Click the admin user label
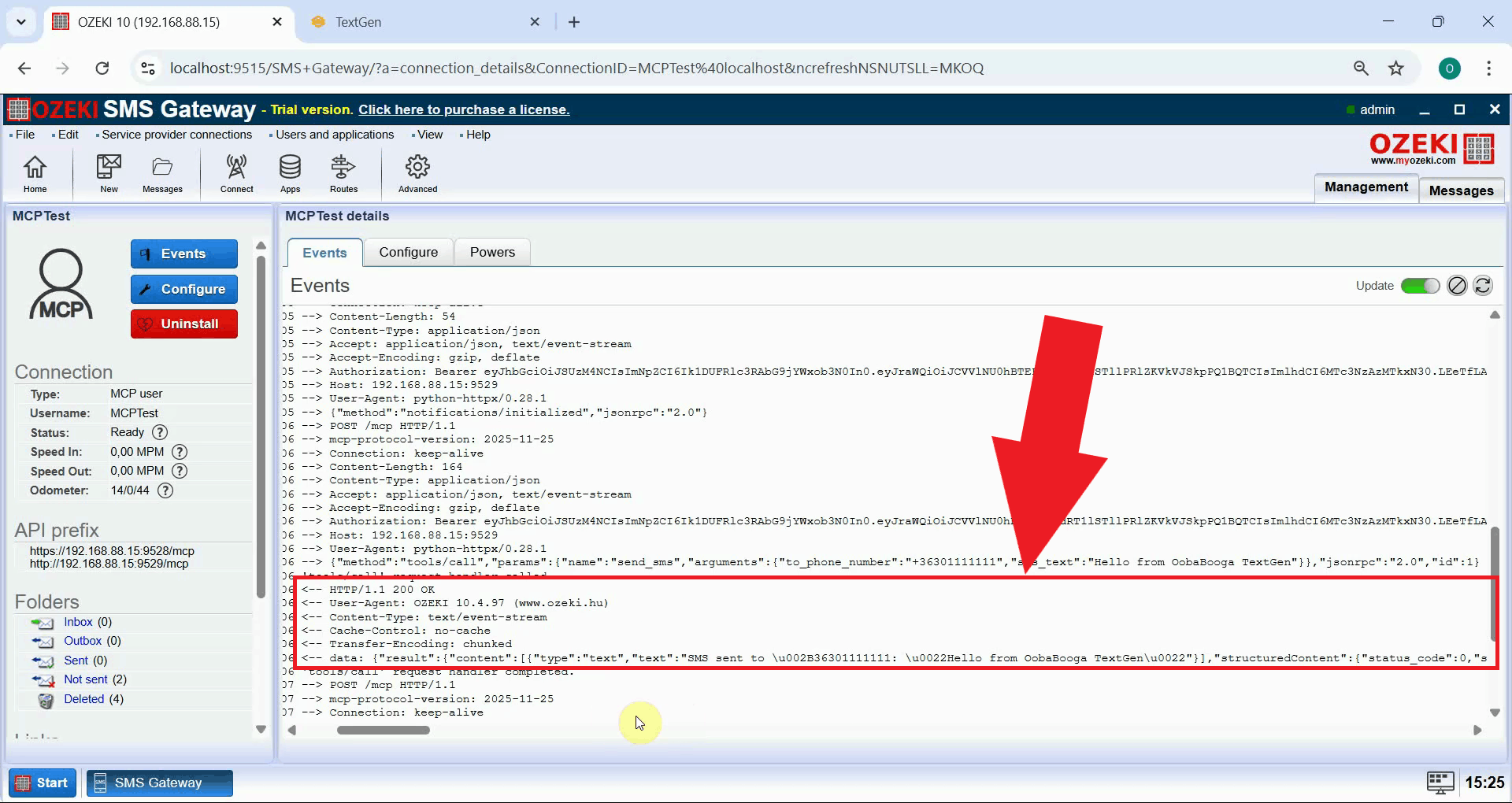This screenshot has width=1512, height=803. click(1377, 109)
